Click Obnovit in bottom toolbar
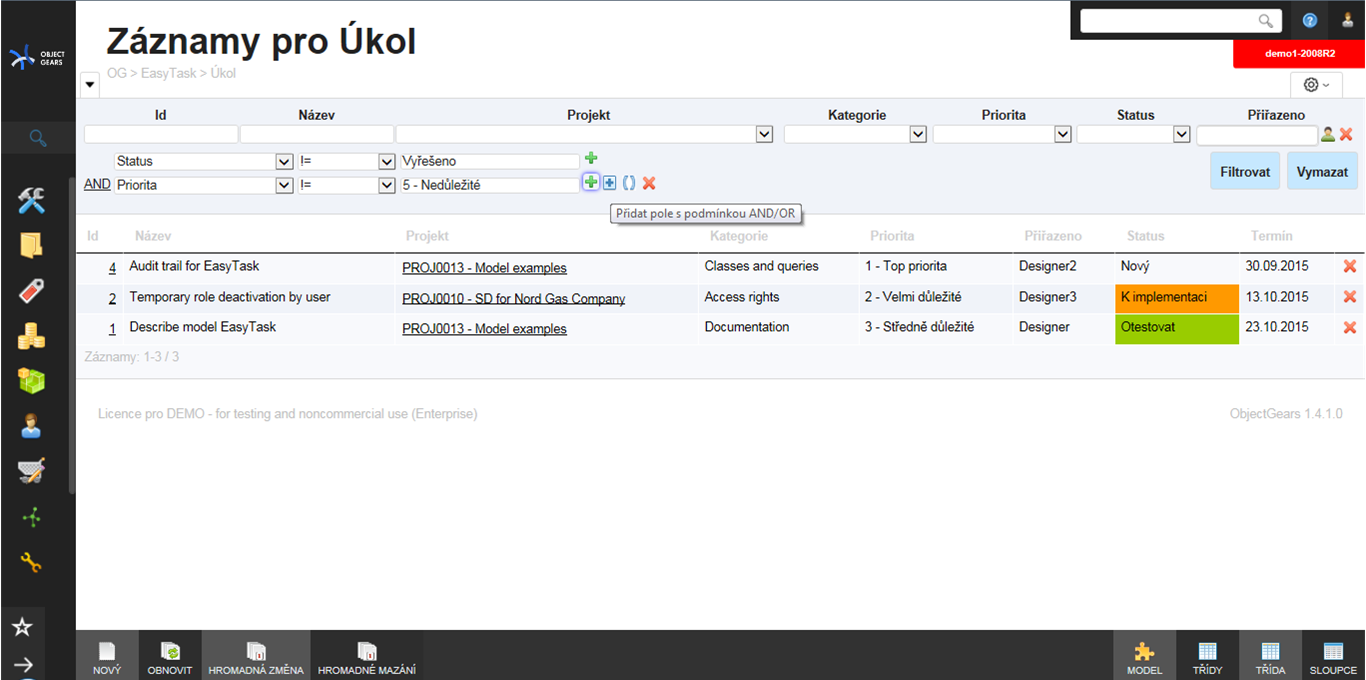The image size is (1366, 680). pos(169,655)
